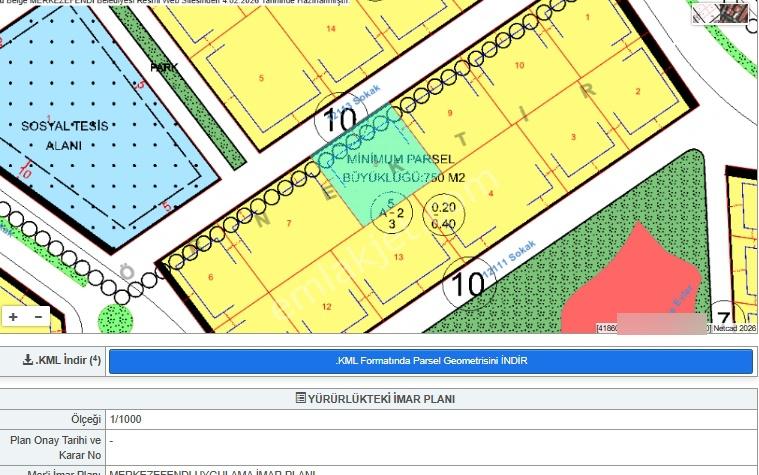Click the Ölçeği row label
This screenshot has height=475, width=759.
(x=86, y=419)
